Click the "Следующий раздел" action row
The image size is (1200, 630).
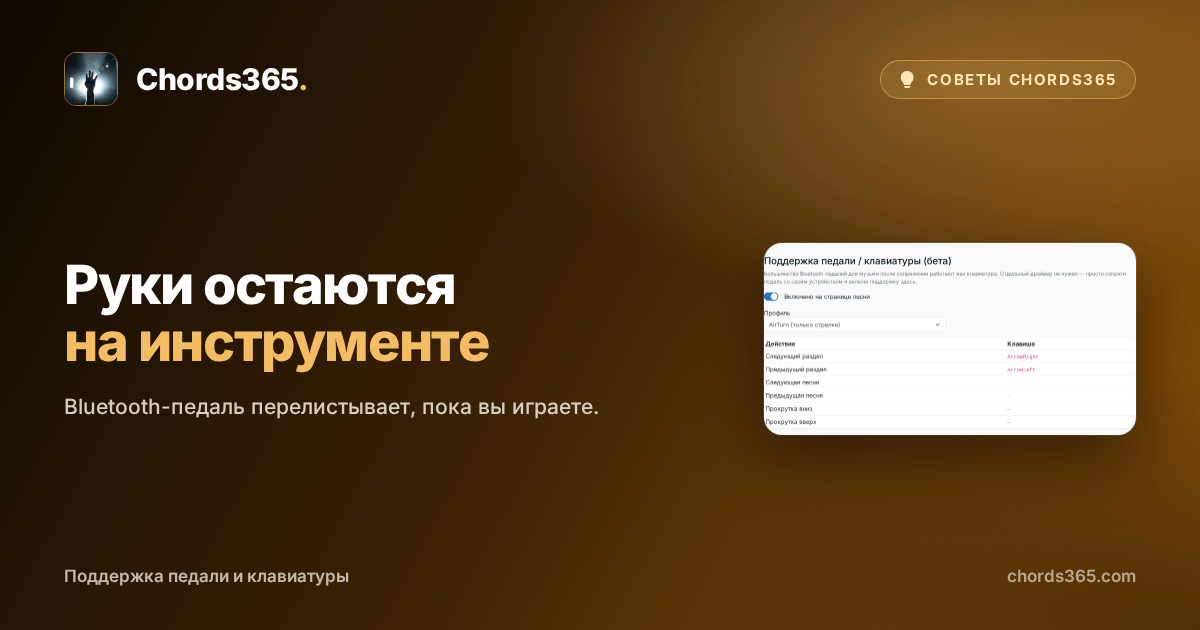(950, 356)
